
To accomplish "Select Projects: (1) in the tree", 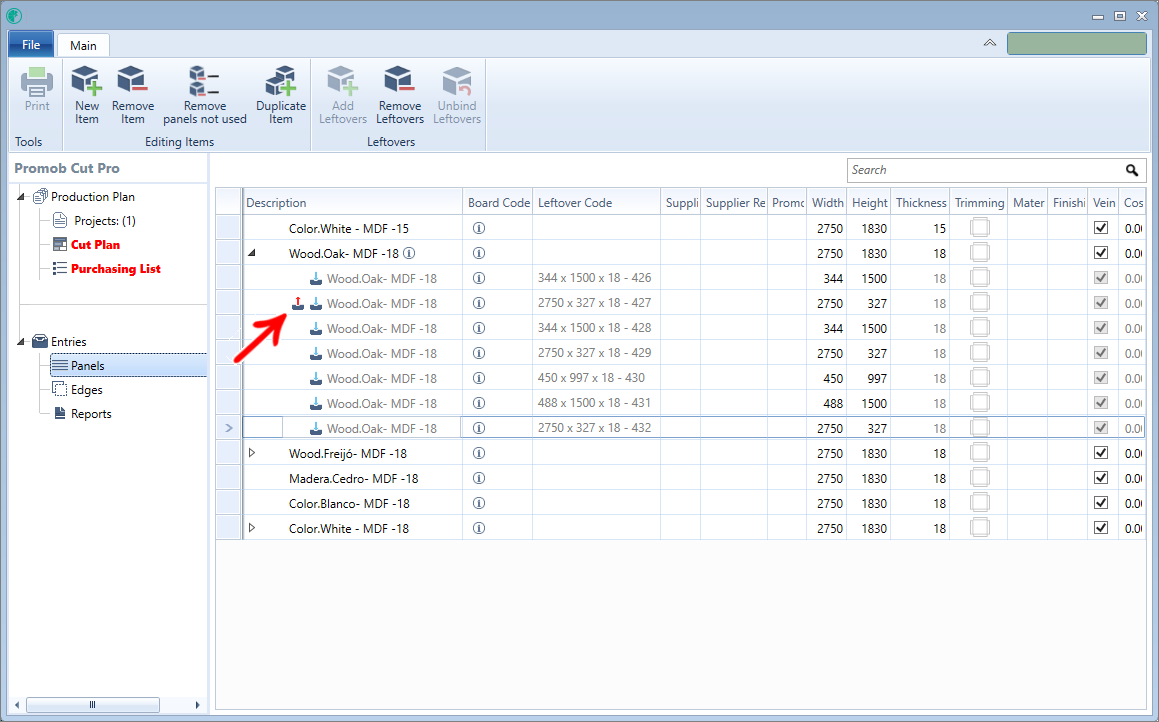I will 105,221.
